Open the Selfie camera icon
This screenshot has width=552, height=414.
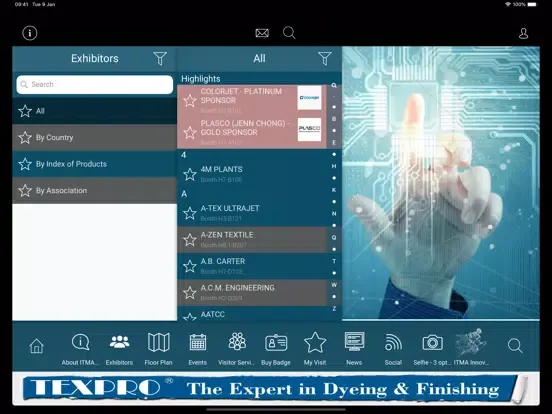(433, 343)
